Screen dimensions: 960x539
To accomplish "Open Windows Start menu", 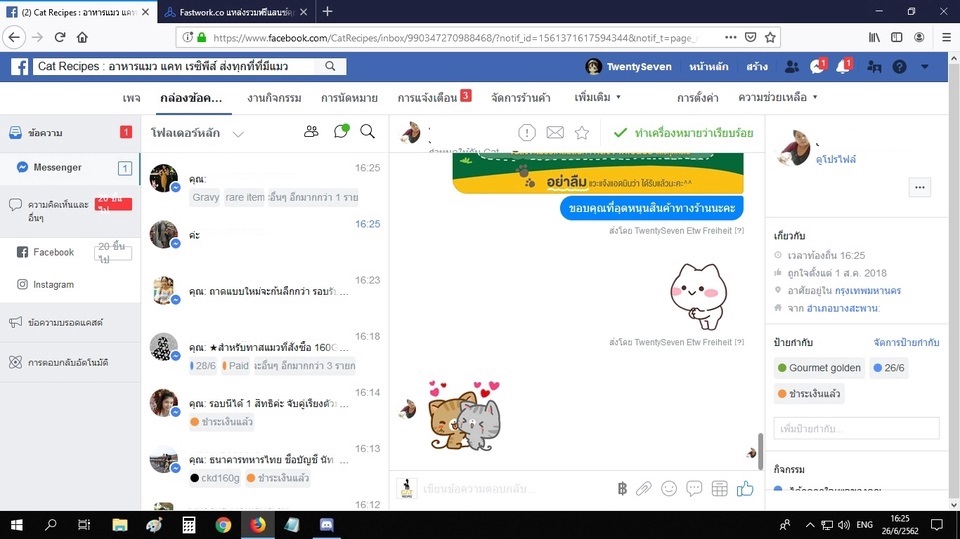I will tap(17, 525).
